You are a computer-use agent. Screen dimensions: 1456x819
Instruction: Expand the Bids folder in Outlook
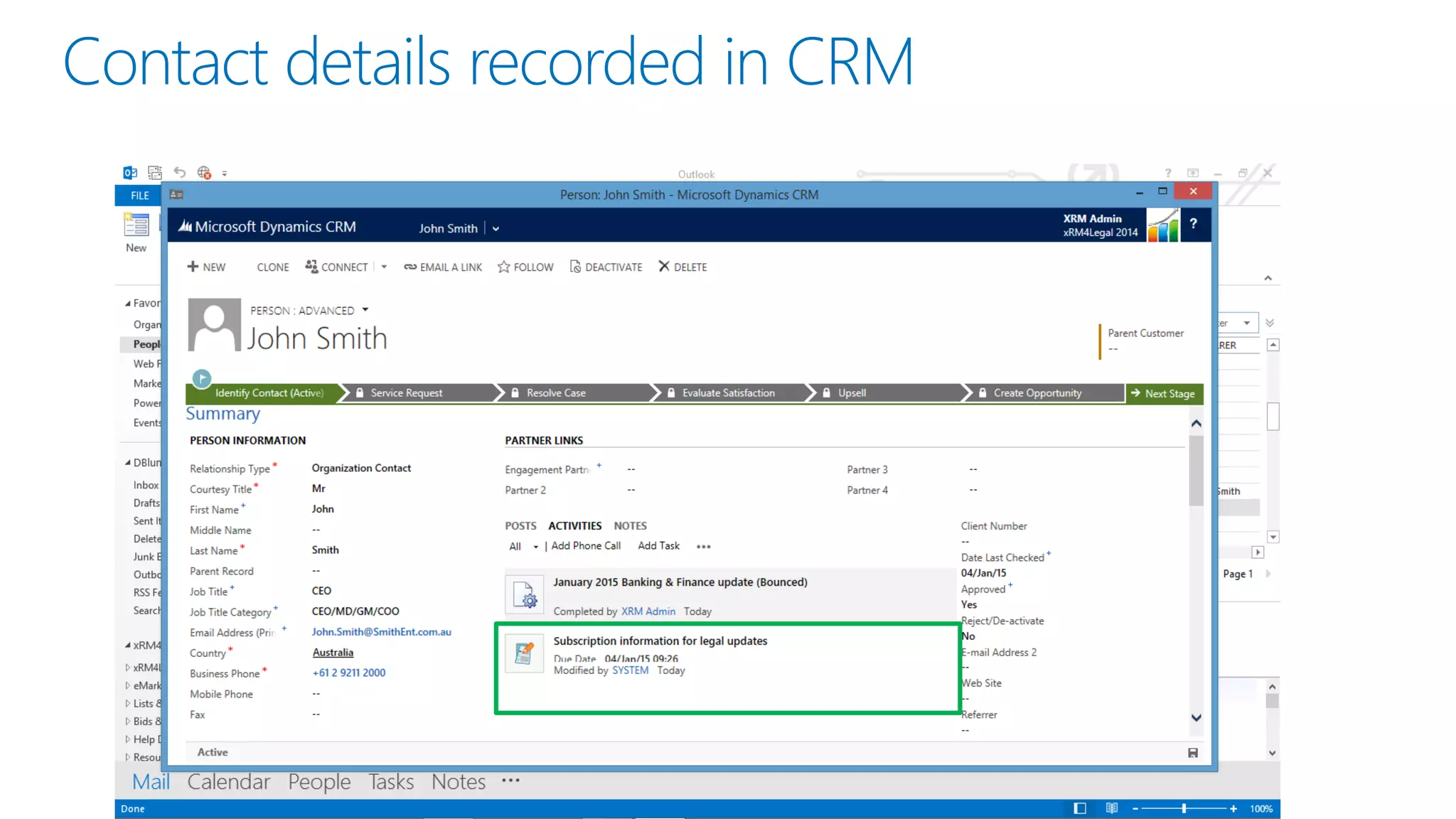(x=127, y=722)
